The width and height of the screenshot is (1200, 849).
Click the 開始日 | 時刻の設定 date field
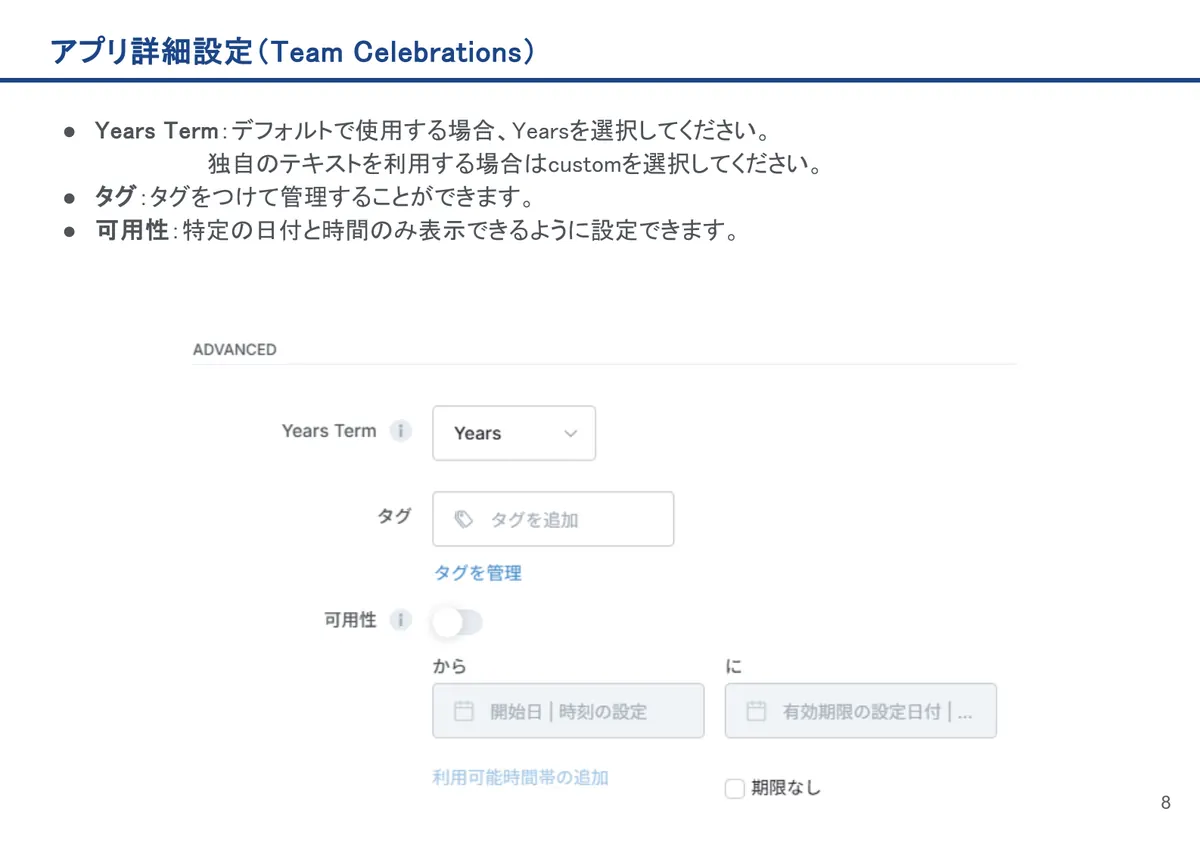click(x=568, y=711)
